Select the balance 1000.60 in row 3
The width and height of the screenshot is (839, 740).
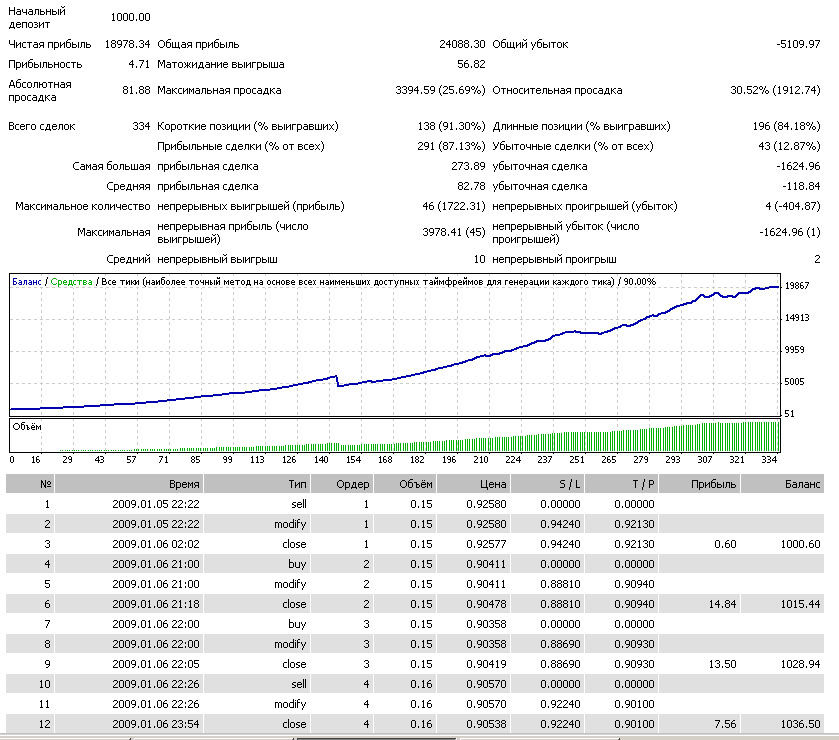click(800, 544)
